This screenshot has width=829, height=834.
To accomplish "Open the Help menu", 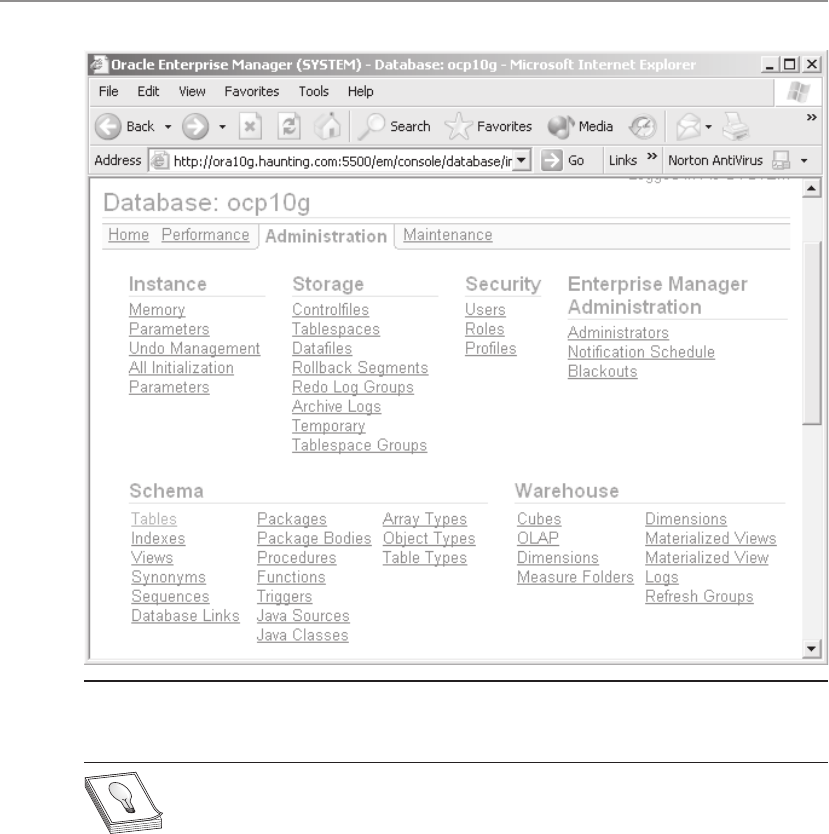I will tap(361, 91).
